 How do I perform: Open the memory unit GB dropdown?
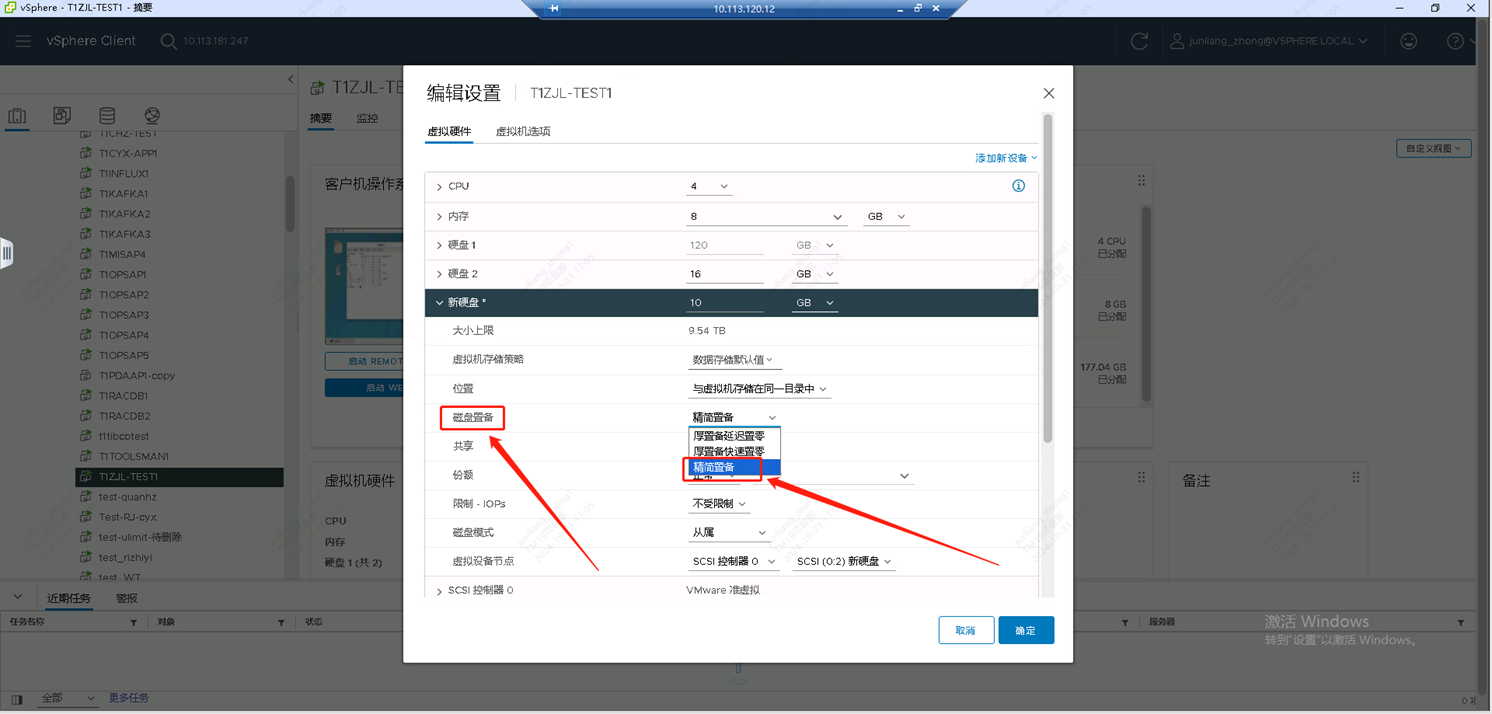tap(886, 217)
